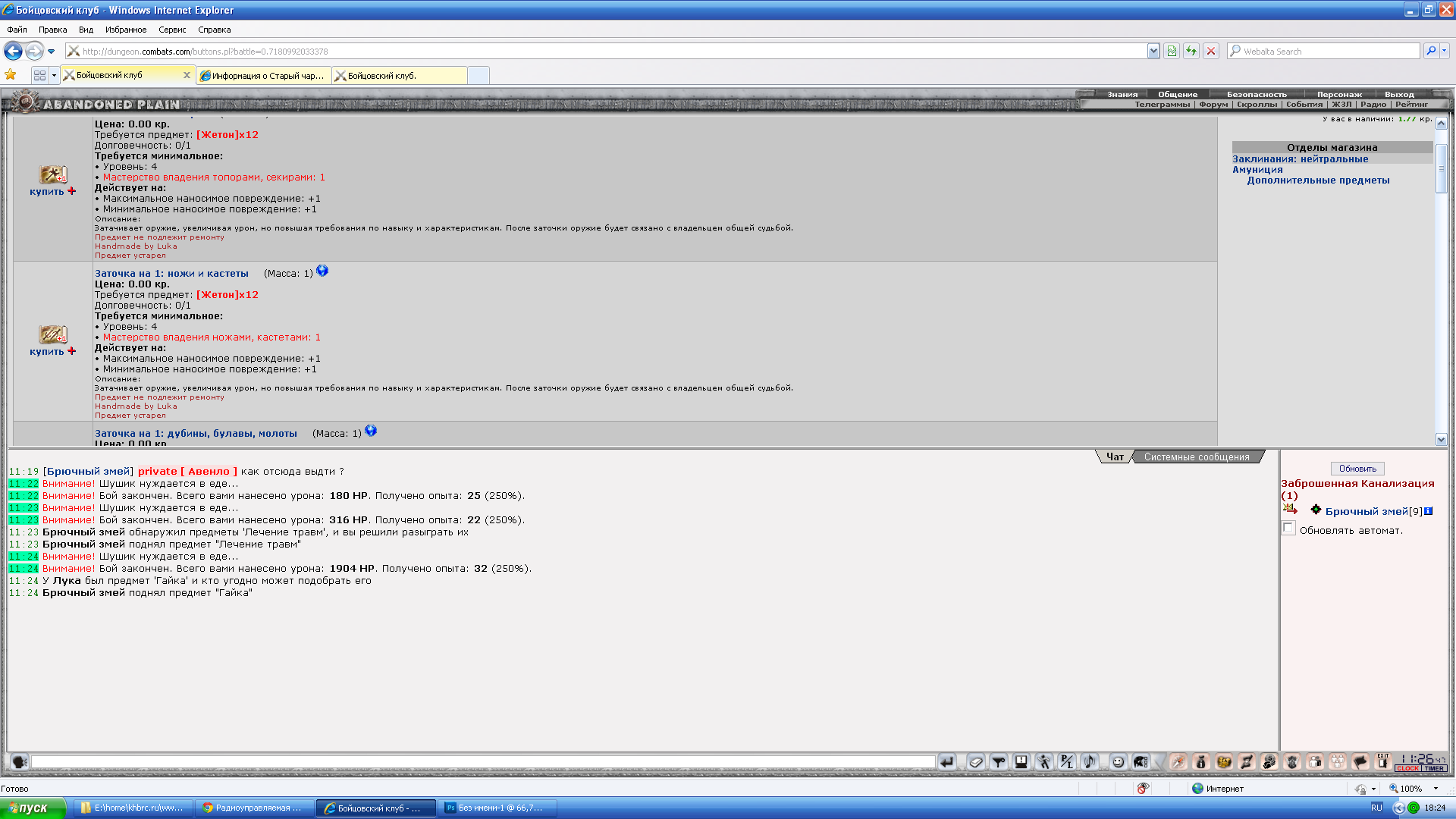Image resolution: width=1456 pixels, height=819 pixels.
Task: Switch to the third 'Бойцовский клуб.' tab
Action: (x=400, y=75)
